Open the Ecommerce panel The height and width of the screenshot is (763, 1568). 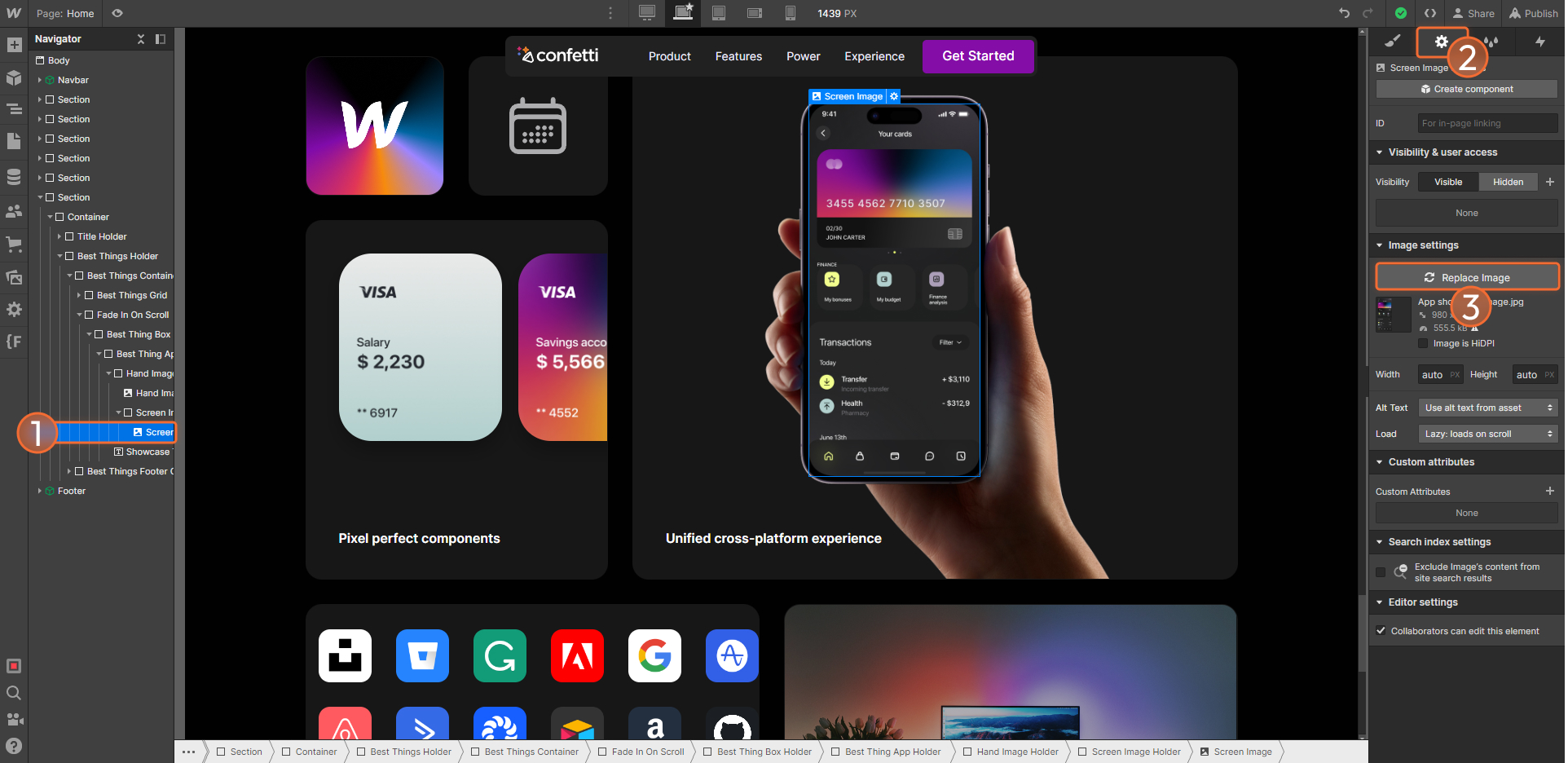[14, 244]
